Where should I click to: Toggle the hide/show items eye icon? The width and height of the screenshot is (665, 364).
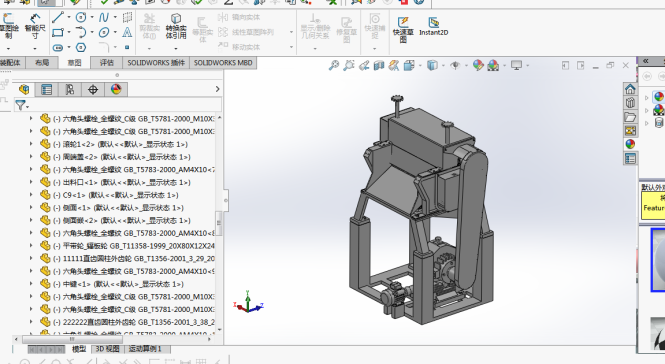455,65
